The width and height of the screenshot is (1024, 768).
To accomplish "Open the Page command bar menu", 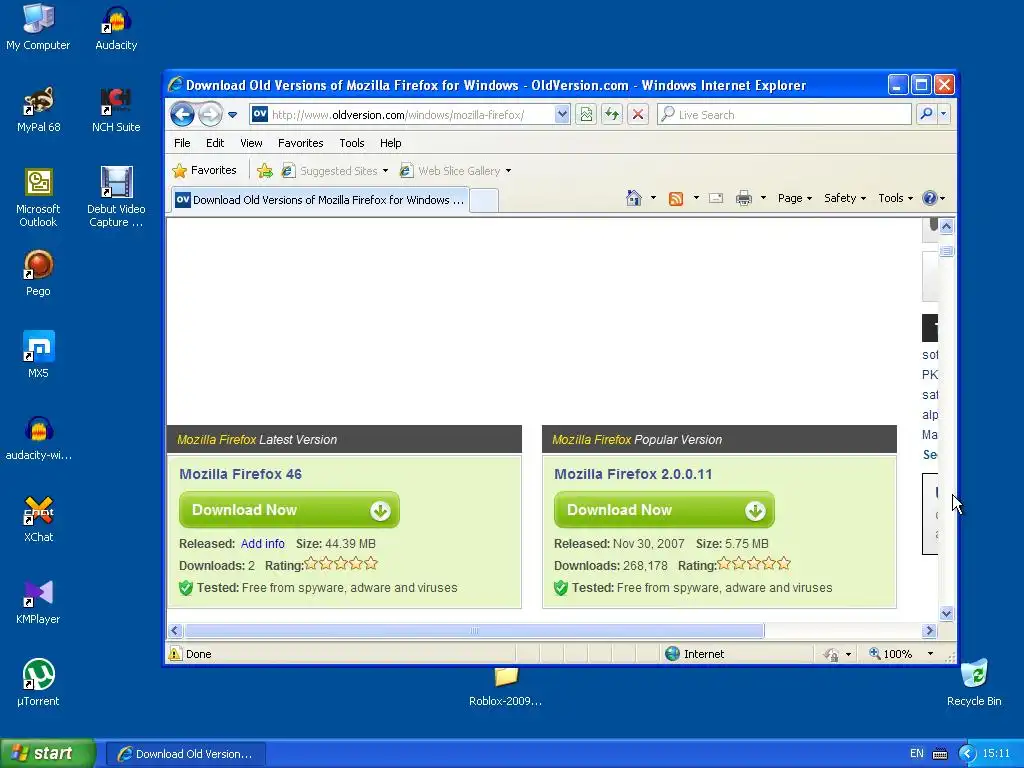I will tap(794, 198).
